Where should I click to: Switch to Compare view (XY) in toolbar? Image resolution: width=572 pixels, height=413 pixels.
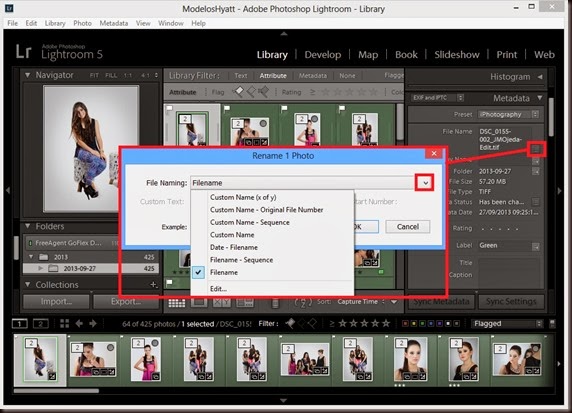click(x=221, y=302)
